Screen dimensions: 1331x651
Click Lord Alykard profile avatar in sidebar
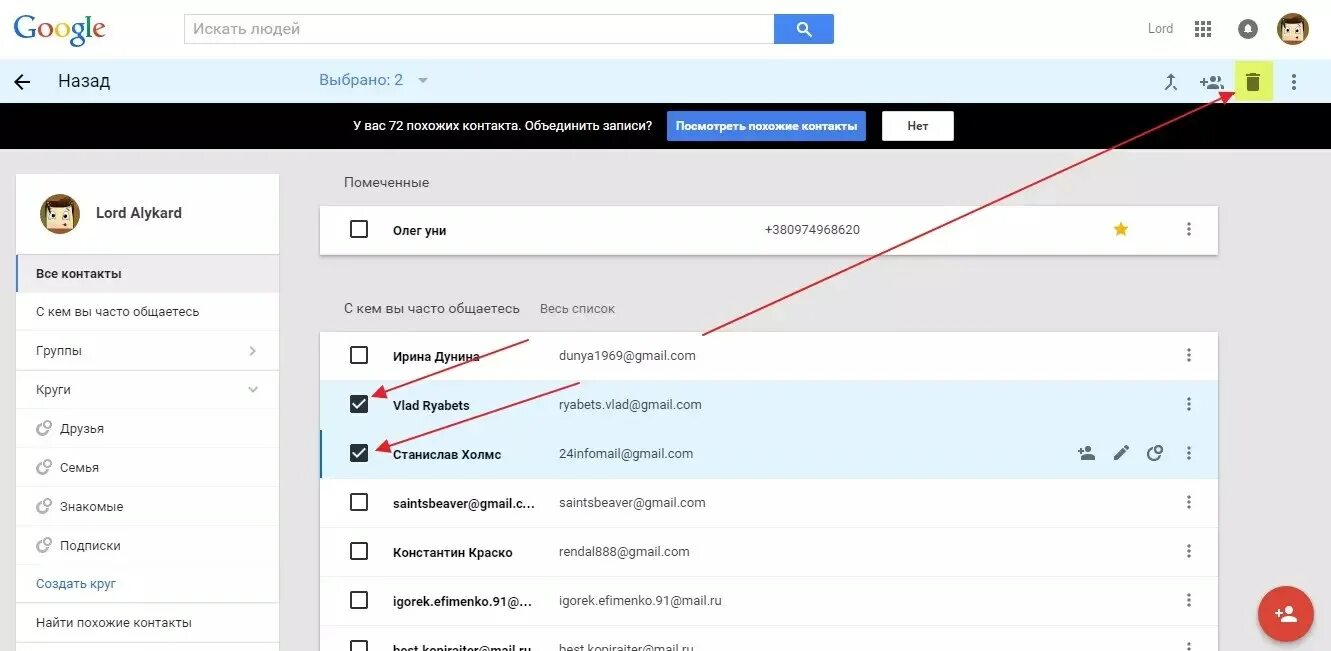click(60, 214)
